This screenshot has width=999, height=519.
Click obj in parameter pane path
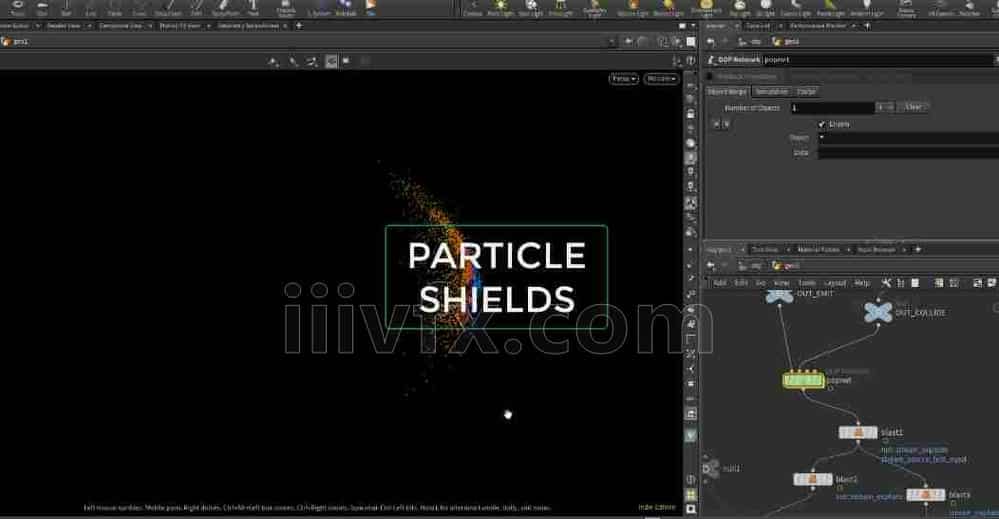coord(751,41)
